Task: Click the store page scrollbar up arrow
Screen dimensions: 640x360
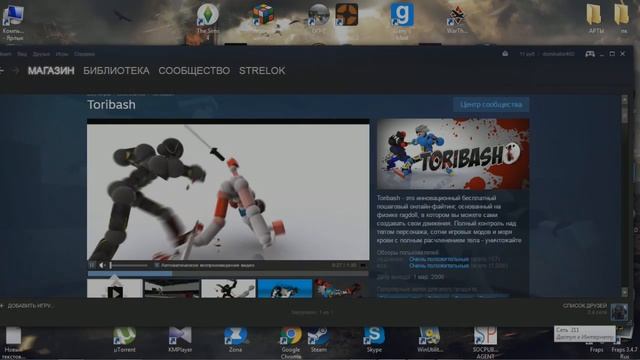Action: tap(624, 99)
